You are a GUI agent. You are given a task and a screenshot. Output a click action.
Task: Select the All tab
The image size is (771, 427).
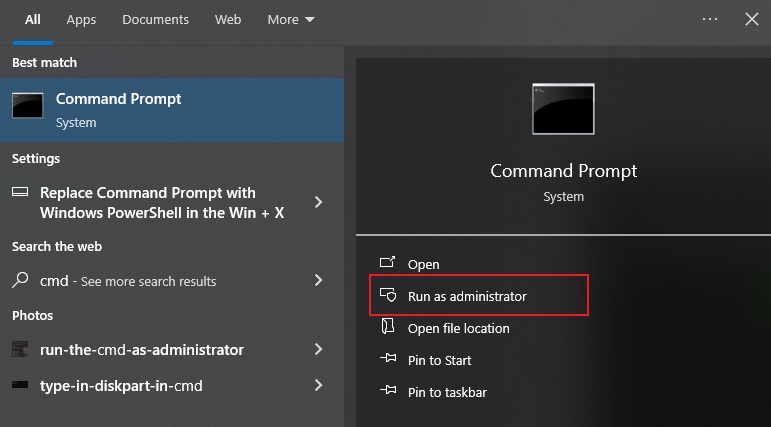[x=33, y=20]
